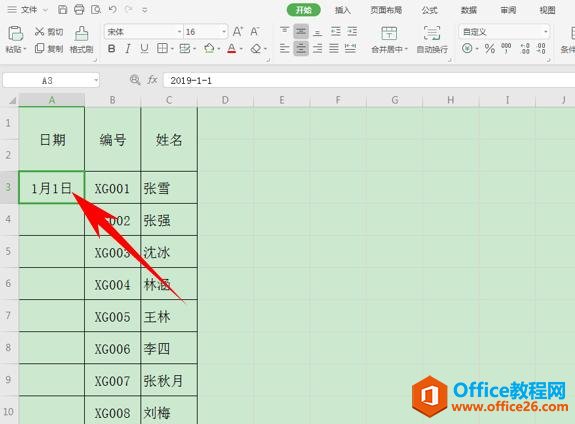Click the increase indent icon
This screenshot has width=575, height=424.
pyautogui.click(x=352, y=32)
